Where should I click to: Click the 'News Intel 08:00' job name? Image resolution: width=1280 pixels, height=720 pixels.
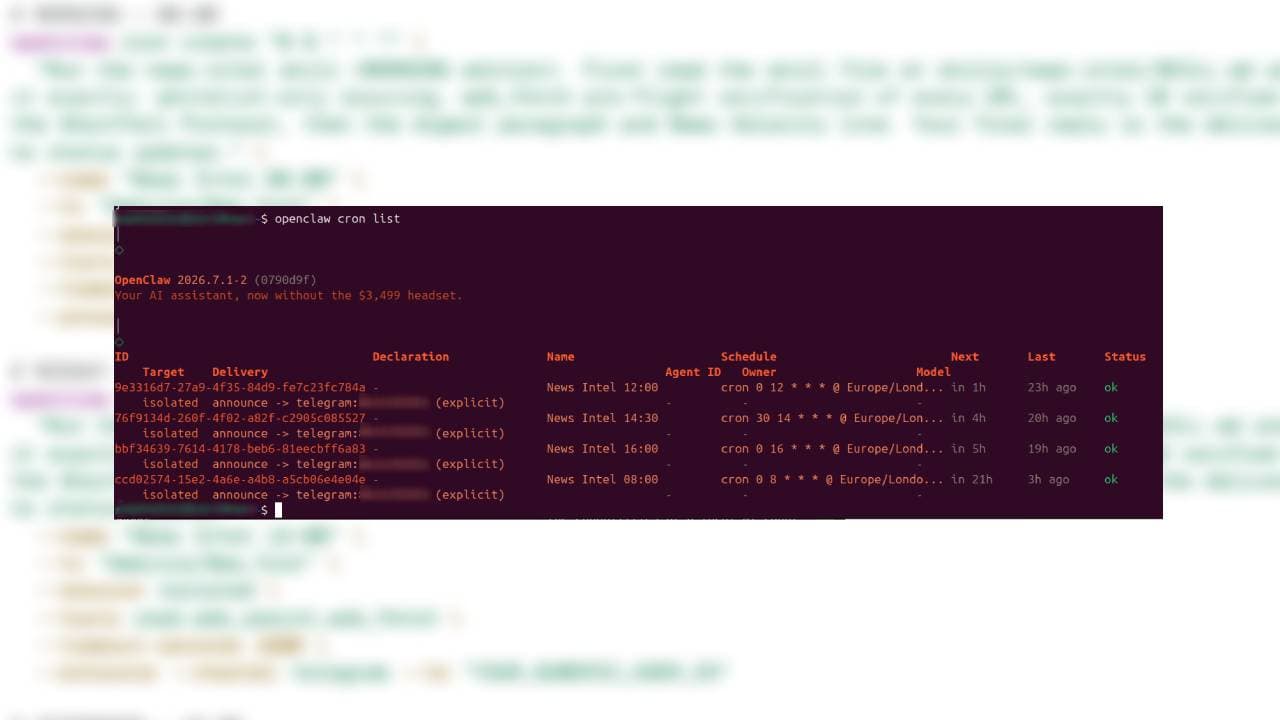click(x=603, y=480)
